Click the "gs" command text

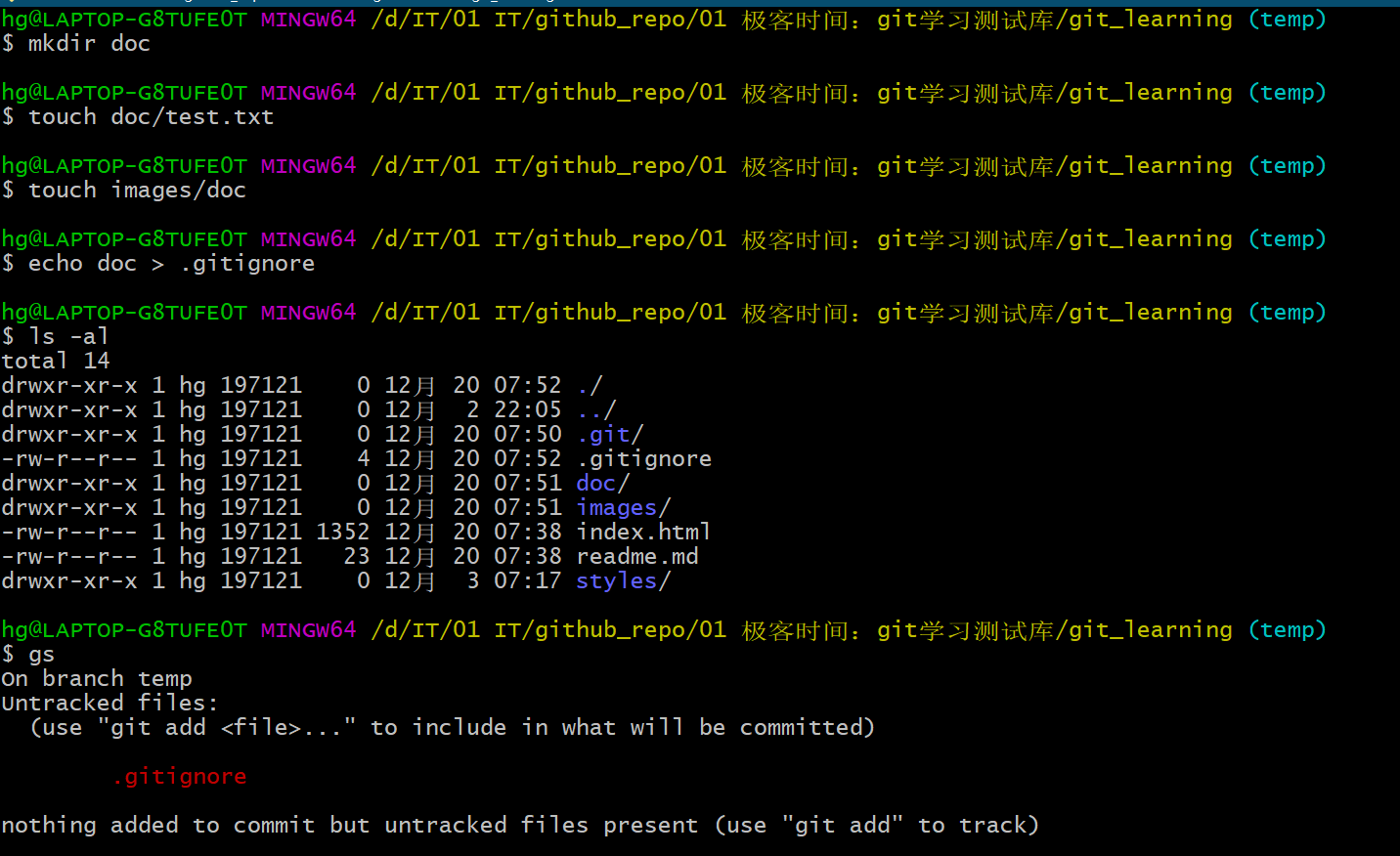[x=41, y=654]
